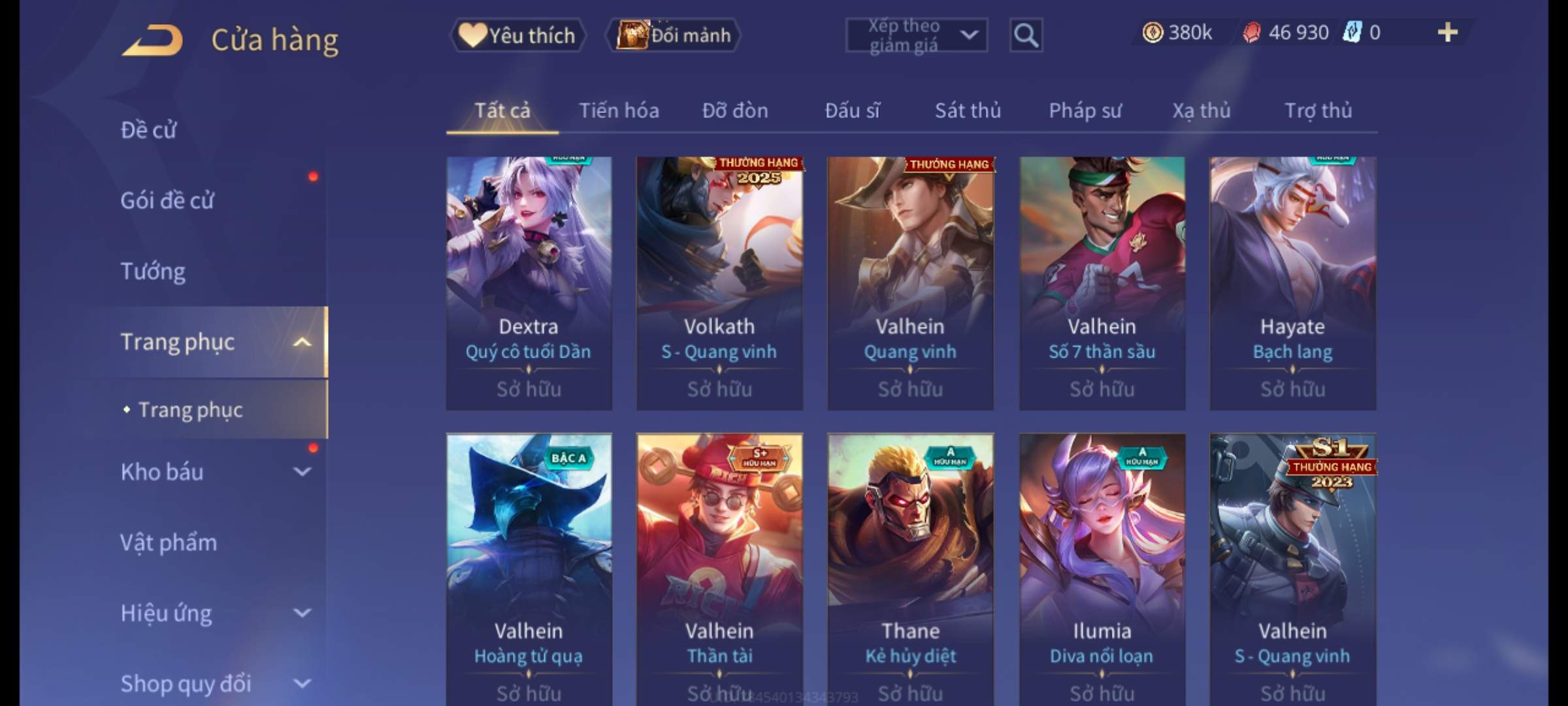1568x706 pixels.
Task: Open Yêu thích favorites heart button
Action: coord(518,35)
